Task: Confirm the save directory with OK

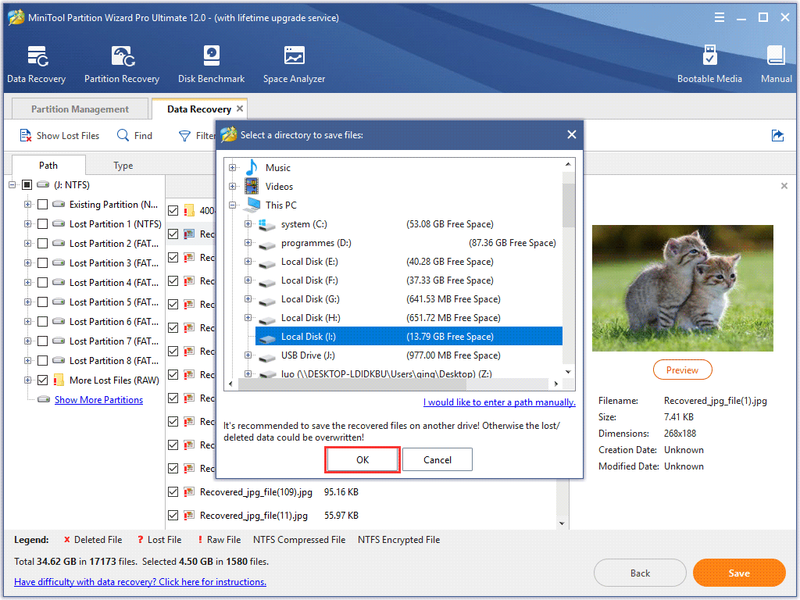Action: [362, 460]
